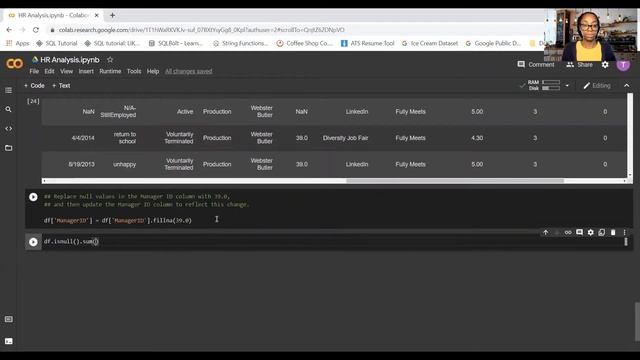Viewport: 640px width, 360px height.
Task: Select the '4.30' score cell
Action: pyautogui.click(x=477, y=138)
